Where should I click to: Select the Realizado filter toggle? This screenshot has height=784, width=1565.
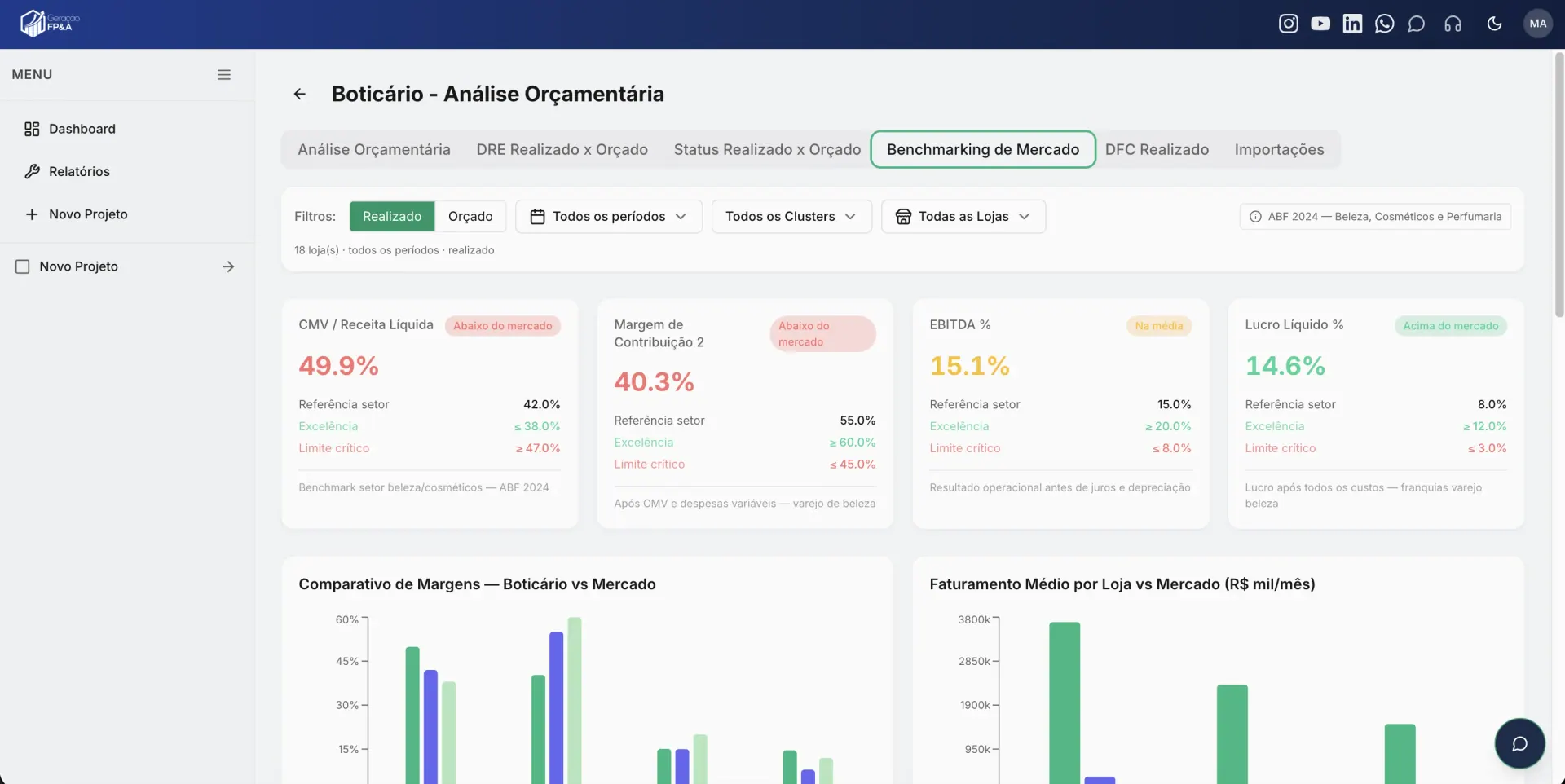click(x=392, y=217)
